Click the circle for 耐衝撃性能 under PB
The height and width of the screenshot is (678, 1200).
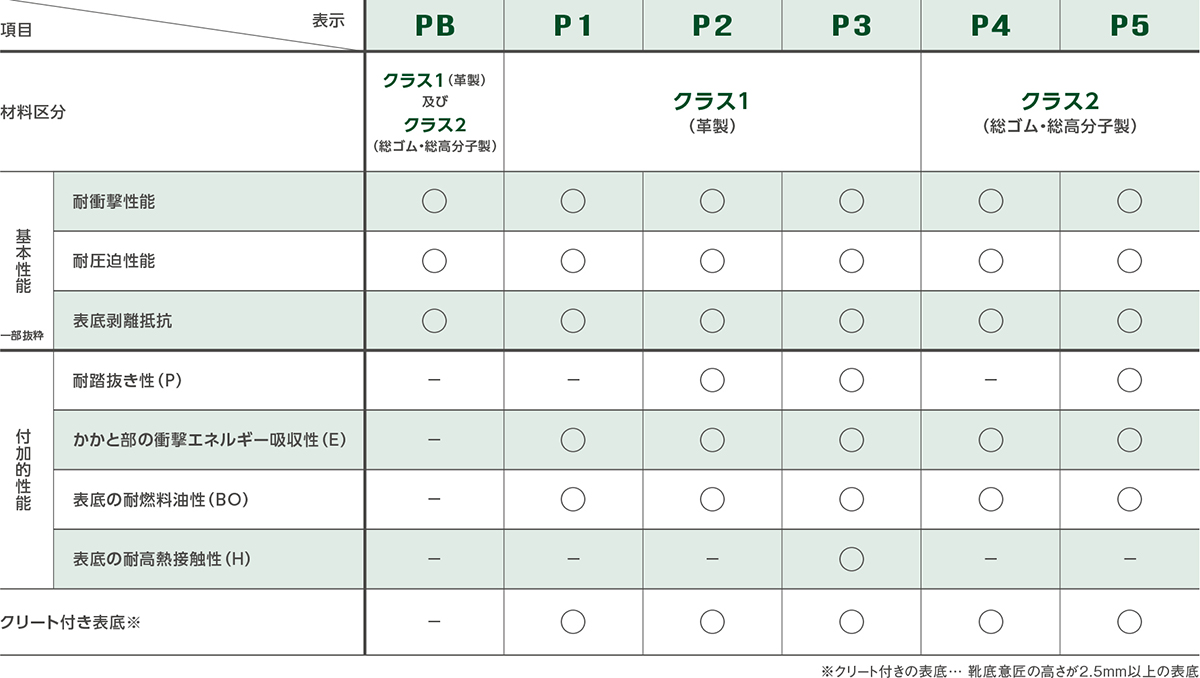click(433, 201)
